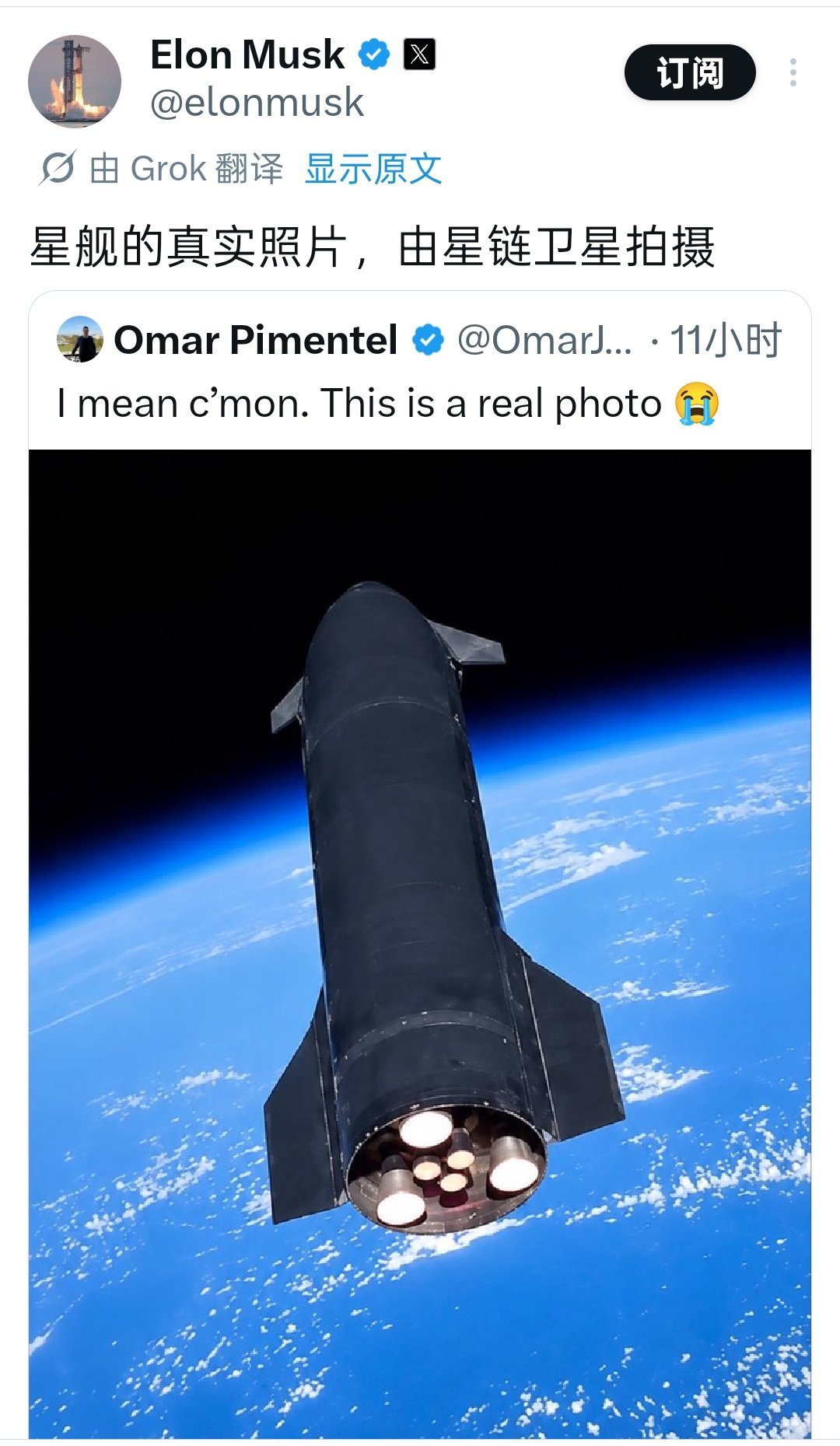Tap the Grok translation icon
Viewport: 840px width, 1446px height.
point(57,168)
